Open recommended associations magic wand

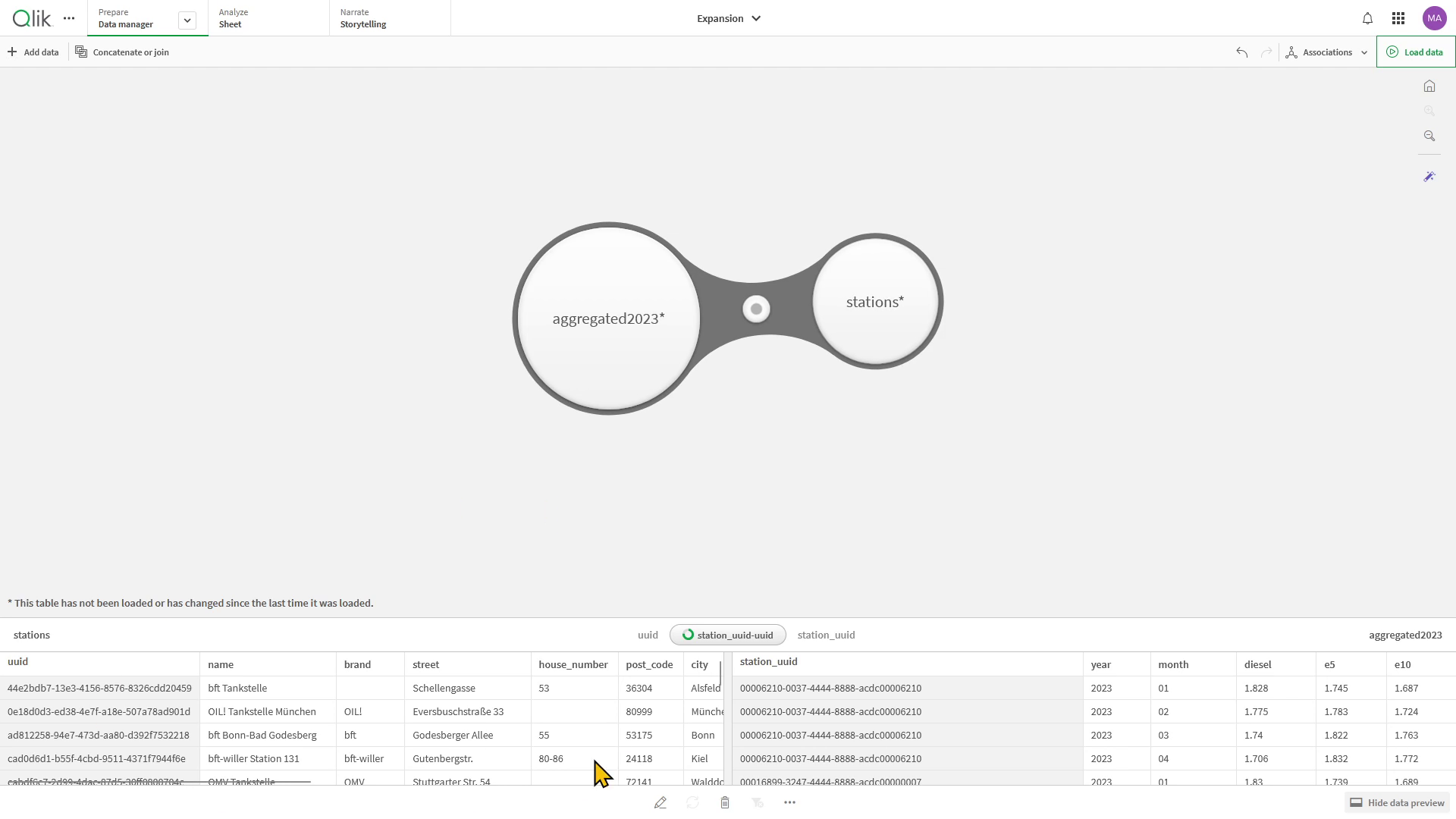point(1429,177)
